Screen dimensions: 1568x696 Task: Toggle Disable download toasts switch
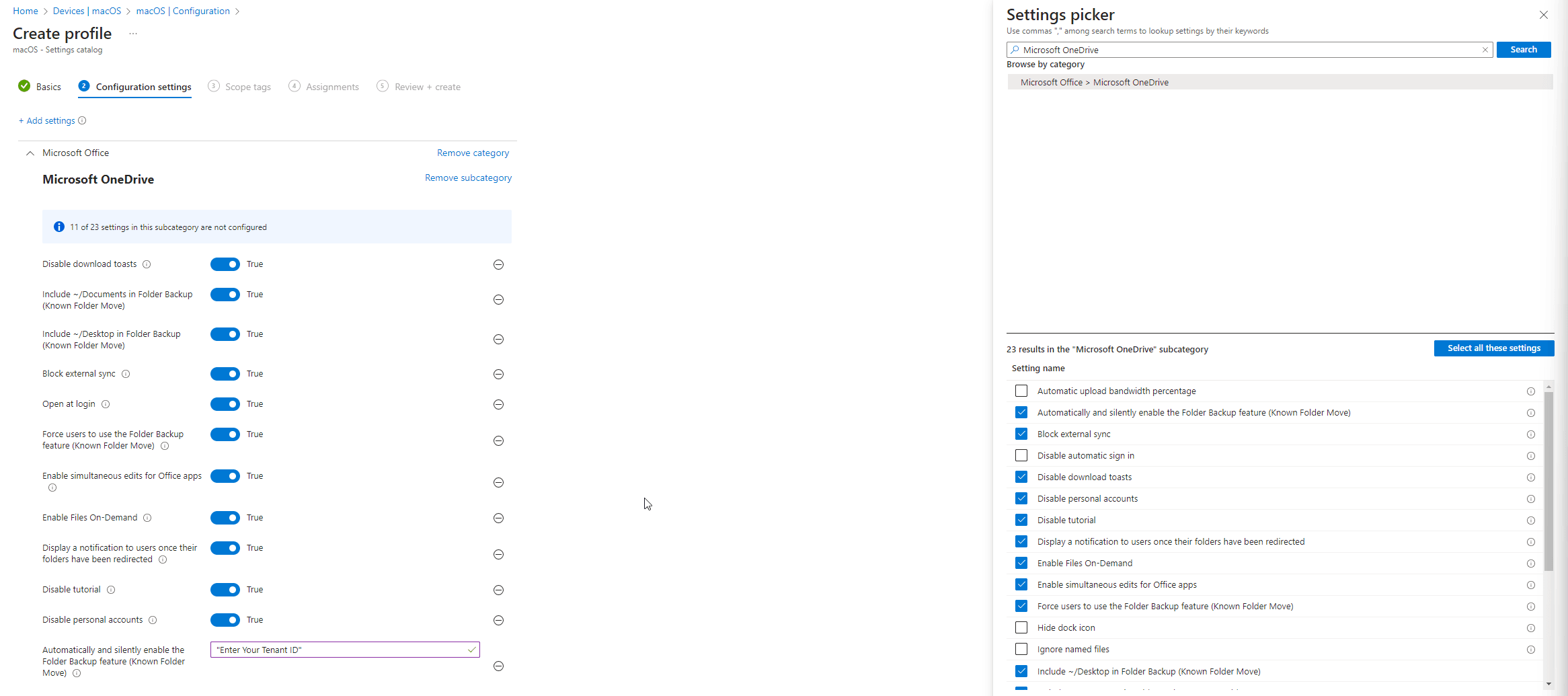tap(225, 264)
